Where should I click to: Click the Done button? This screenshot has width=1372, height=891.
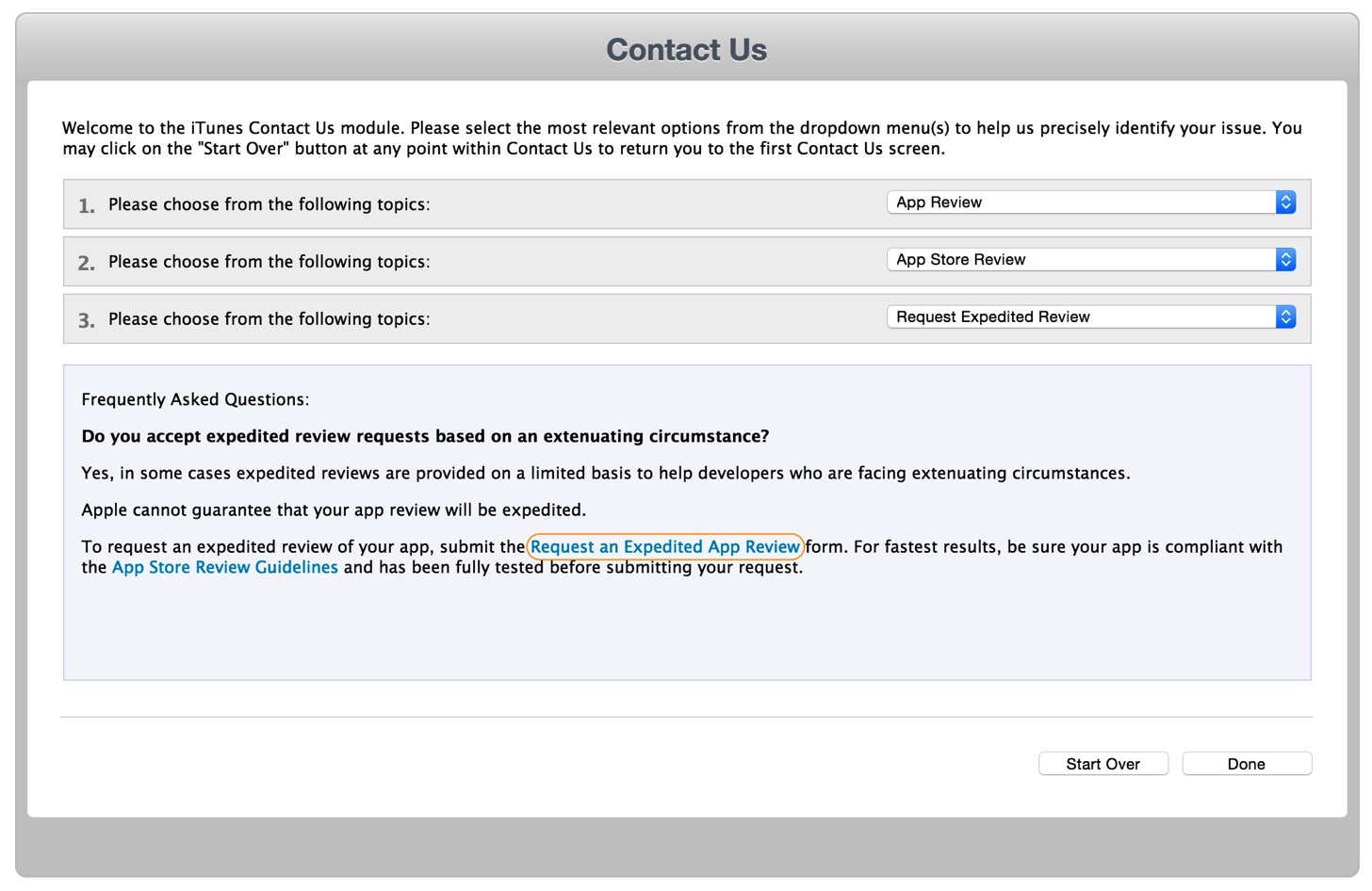point(1247,764)
